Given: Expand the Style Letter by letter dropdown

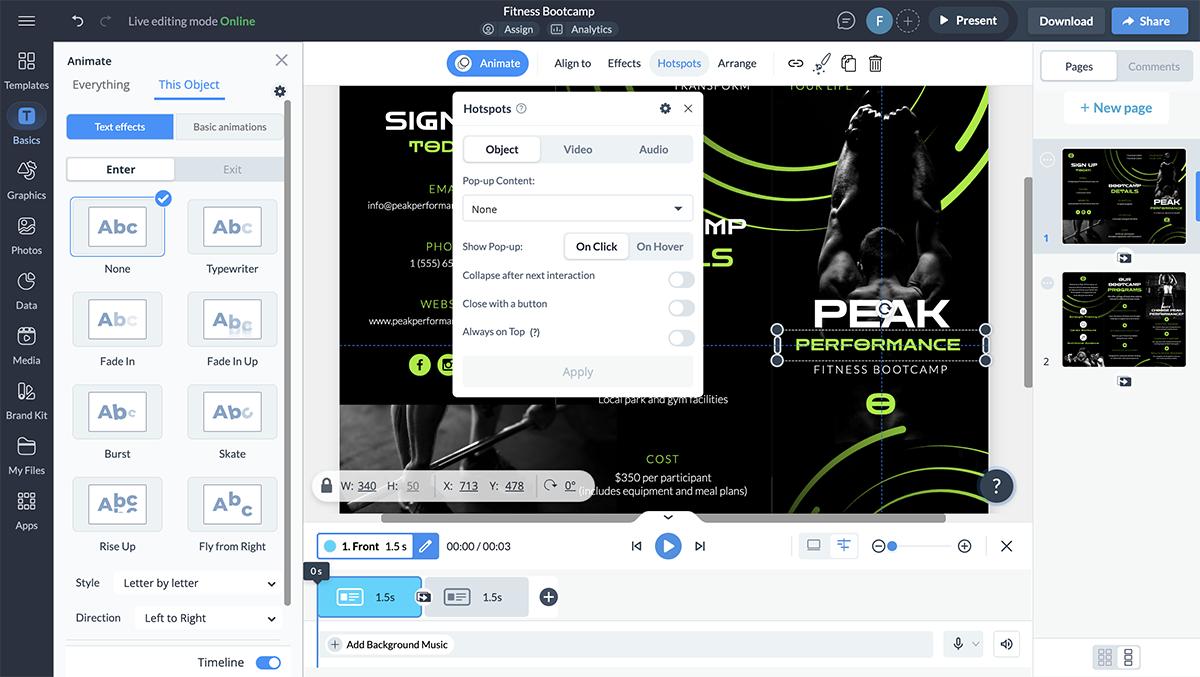Looking at the screenshot, I should pos(199,583).
